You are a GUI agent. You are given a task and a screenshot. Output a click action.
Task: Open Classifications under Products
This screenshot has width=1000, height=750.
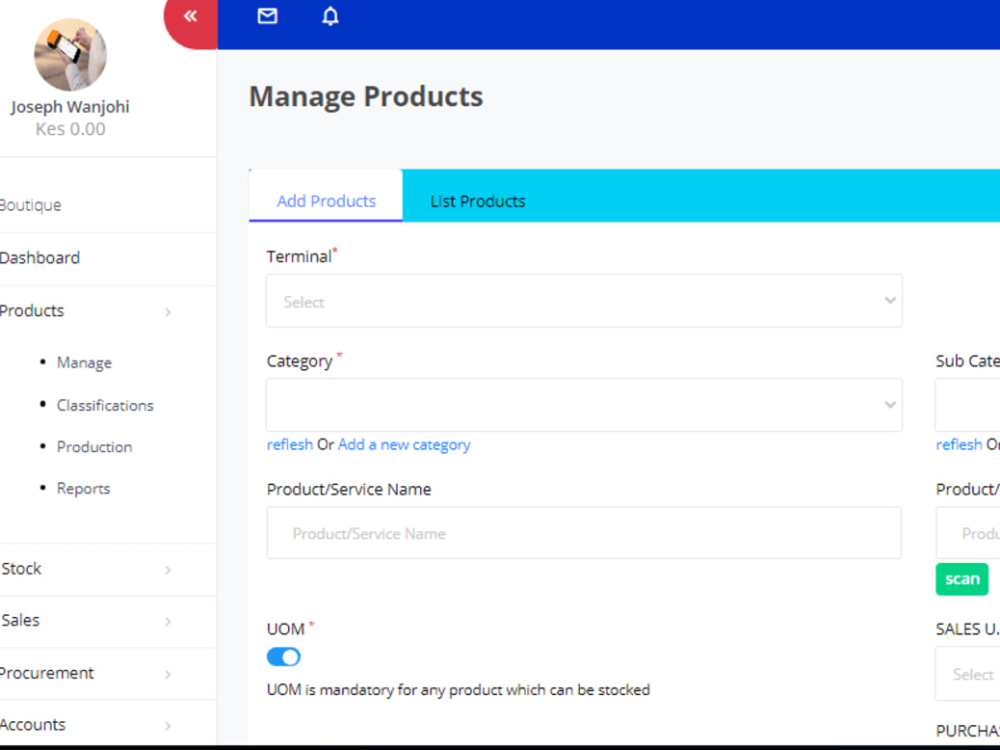[105, 406]
